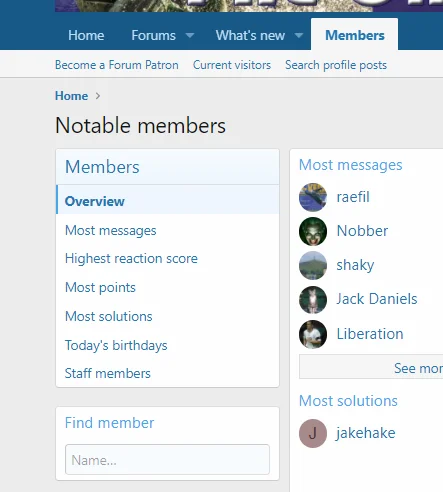443x492 pixels.
Task: Open shaky's username link
Action: [355, 265]
